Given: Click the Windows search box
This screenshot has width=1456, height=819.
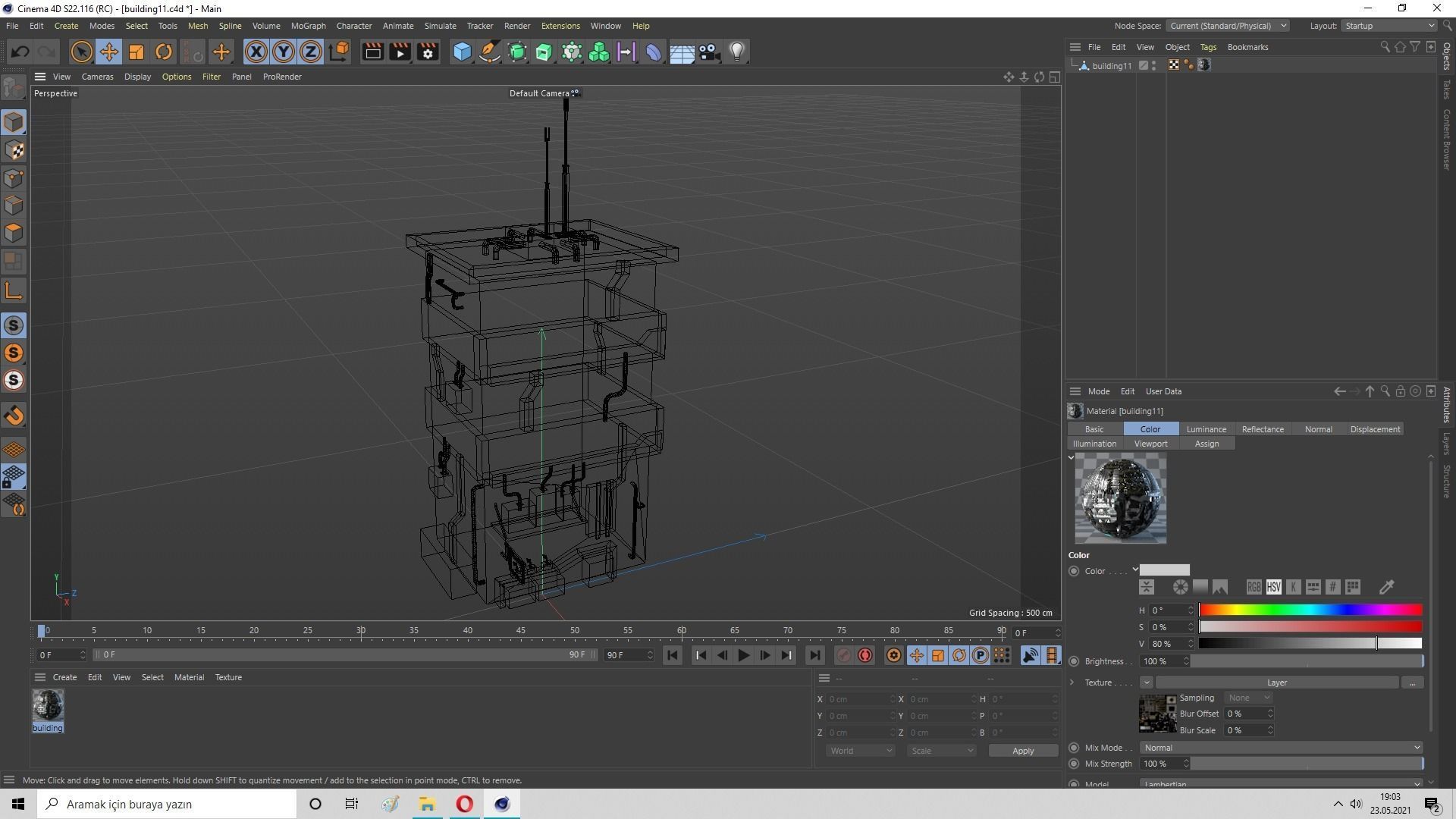Looking at the screenshot, I should coord(167,804).
